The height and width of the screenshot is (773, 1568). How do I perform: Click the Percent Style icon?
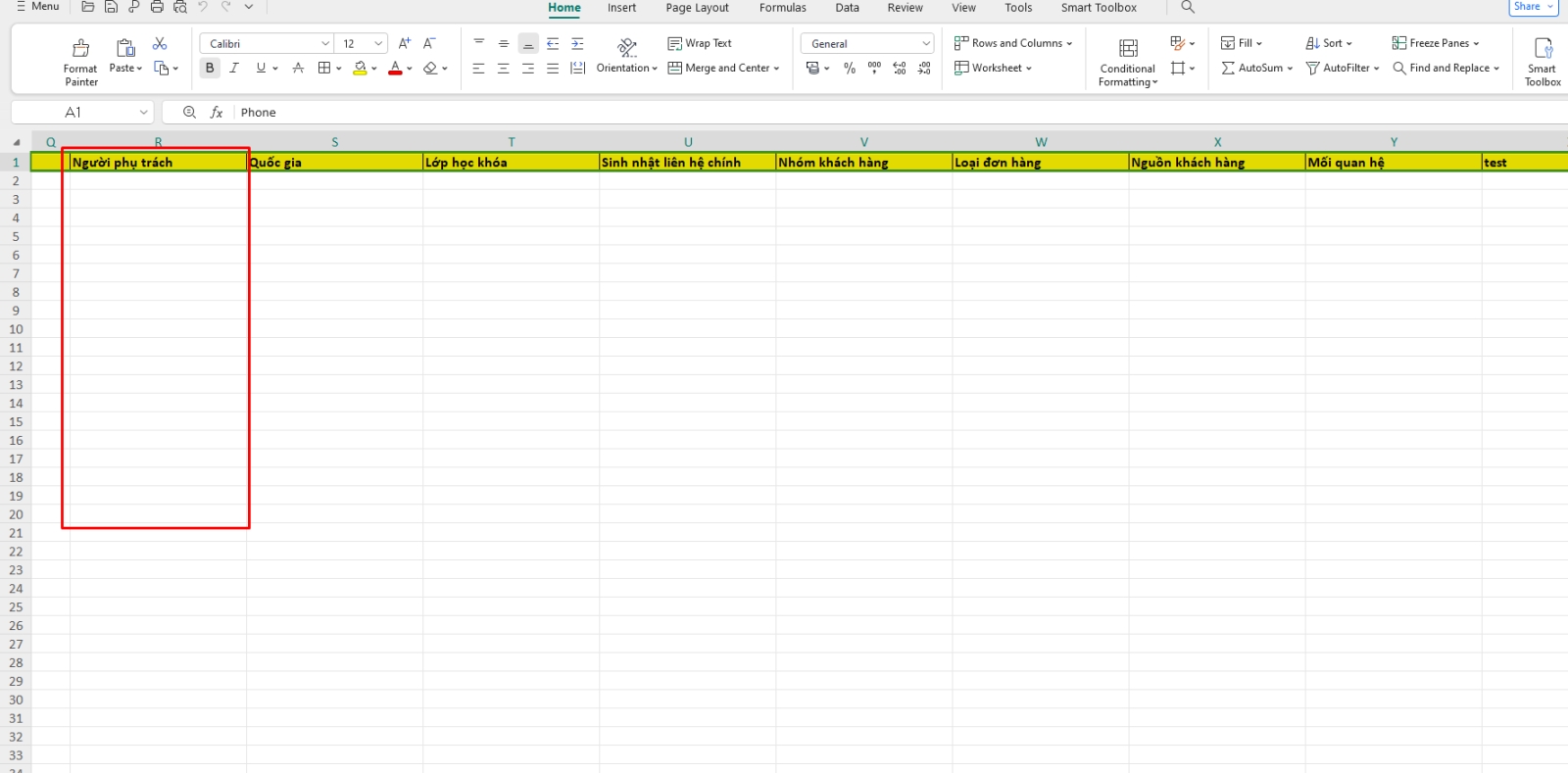point(850,69)
